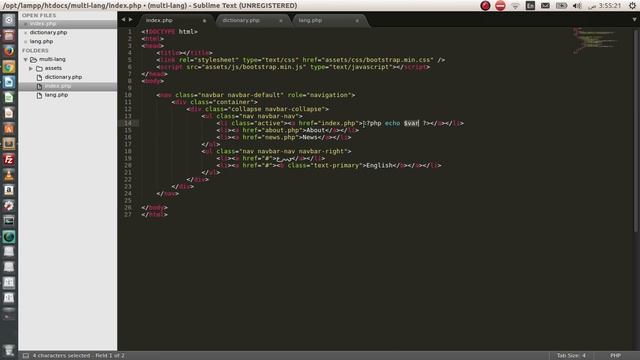
Task: Open the battery indicator menu
Action: pyautogui.click(x=561, y=6)
